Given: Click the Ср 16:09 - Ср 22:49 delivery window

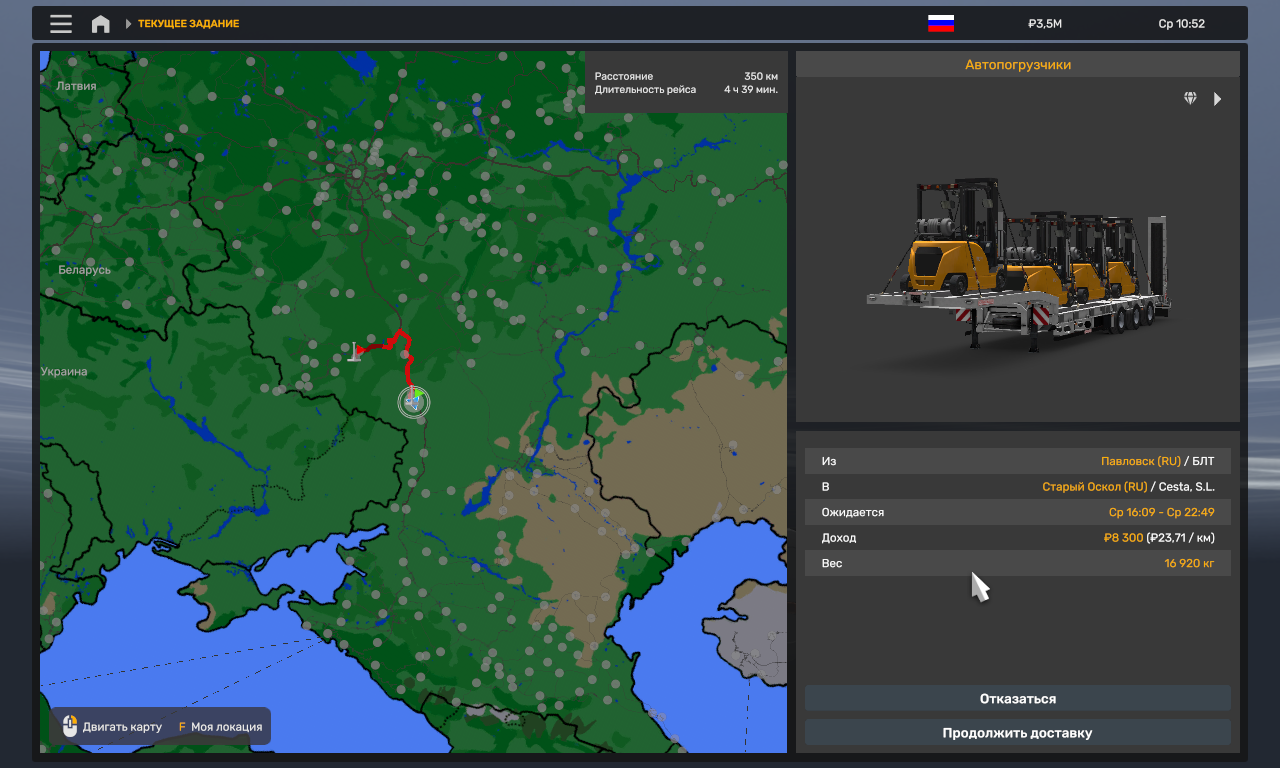Looking at the screenshot, I should (1162, 513).
